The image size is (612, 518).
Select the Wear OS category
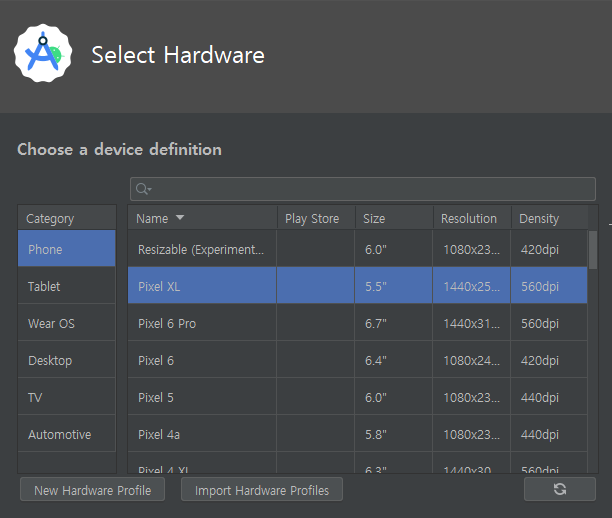pyautogui.click(x=67, y=322)
